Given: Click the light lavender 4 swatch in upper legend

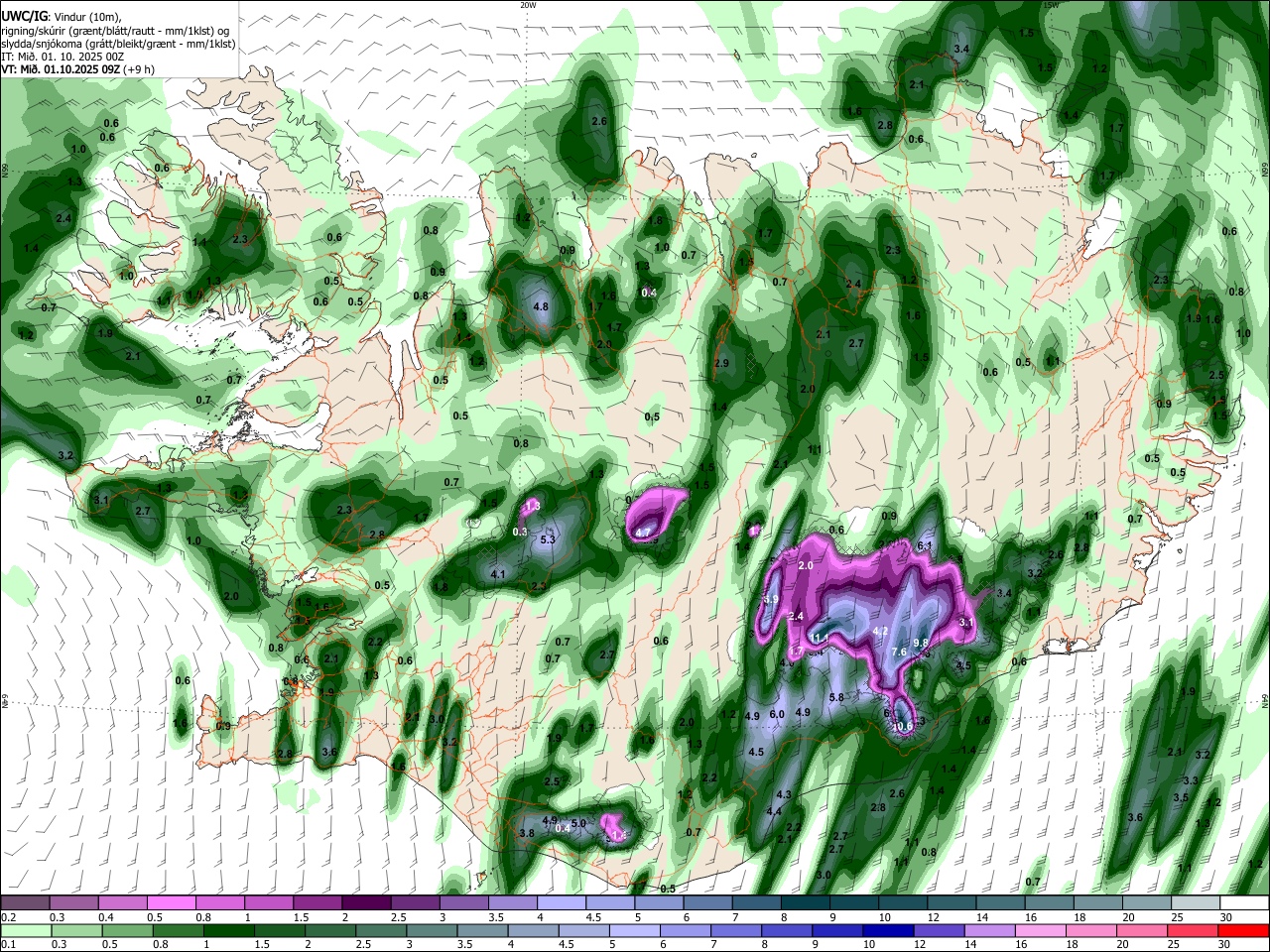Looking at the screenshot, I should [x=562, y=902].
